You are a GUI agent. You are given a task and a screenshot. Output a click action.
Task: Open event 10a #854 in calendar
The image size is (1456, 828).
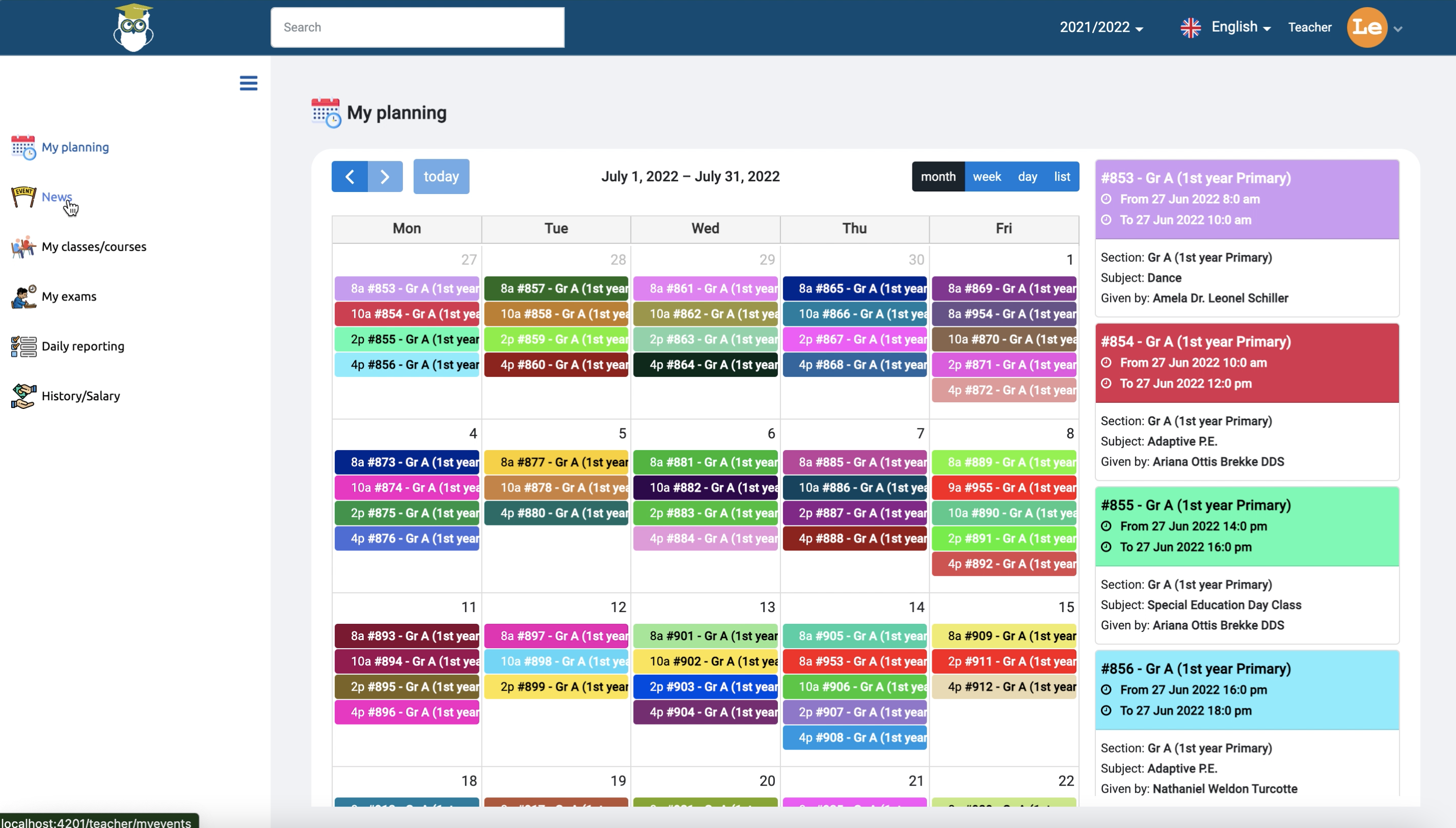click(x=407, y=314)
